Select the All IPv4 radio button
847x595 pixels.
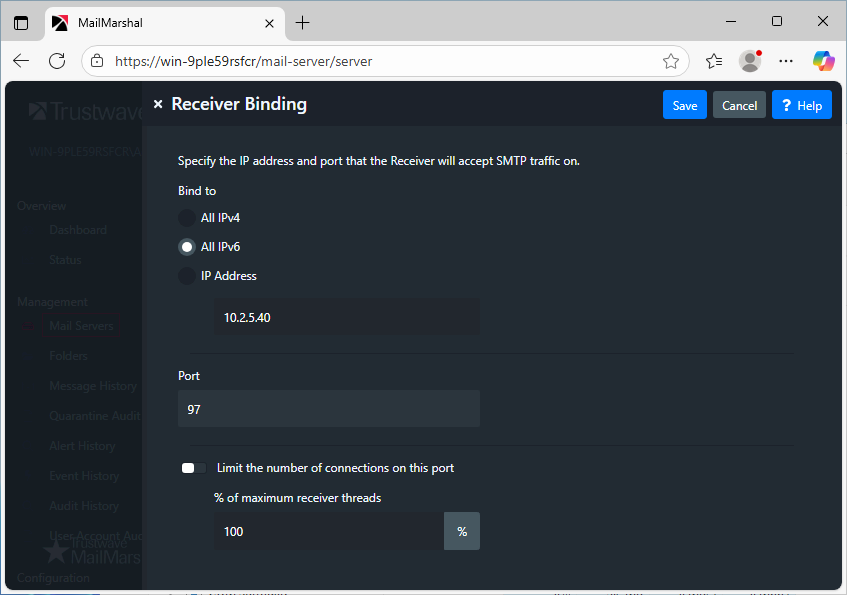(187, 217)
